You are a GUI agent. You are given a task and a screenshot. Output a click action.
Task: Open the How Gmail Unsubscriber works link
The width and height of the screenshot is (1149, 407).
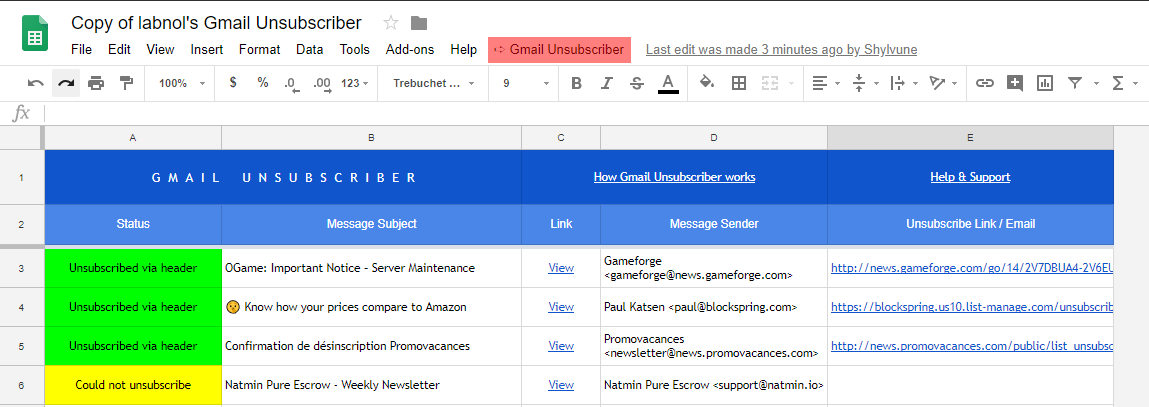(674, 177)
